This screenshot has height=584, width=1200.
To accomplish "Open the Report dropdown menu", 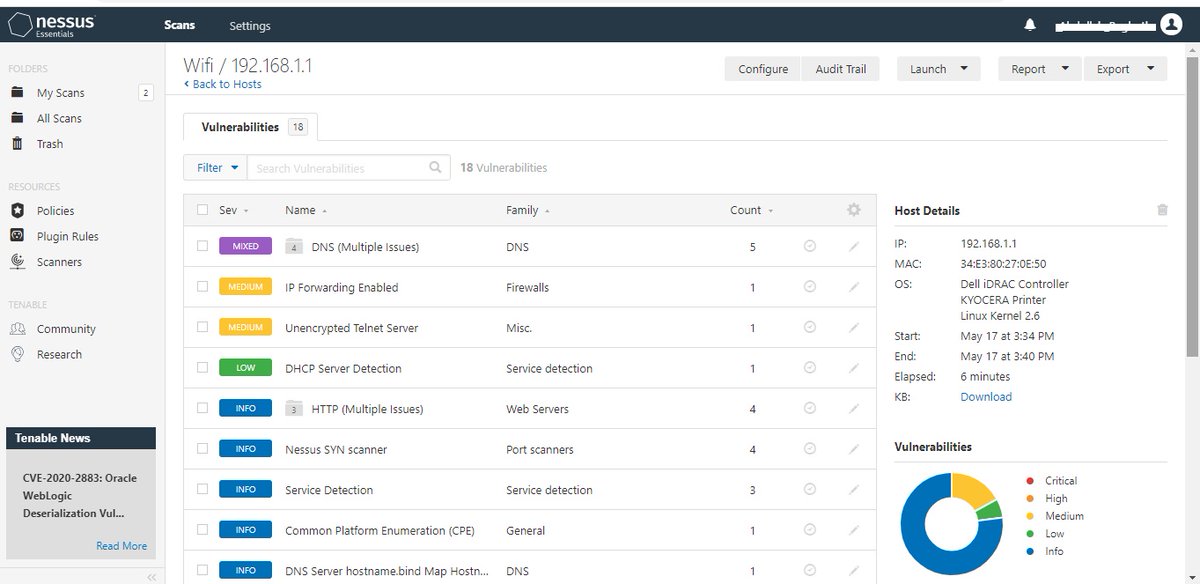I will coord(1039,69).
